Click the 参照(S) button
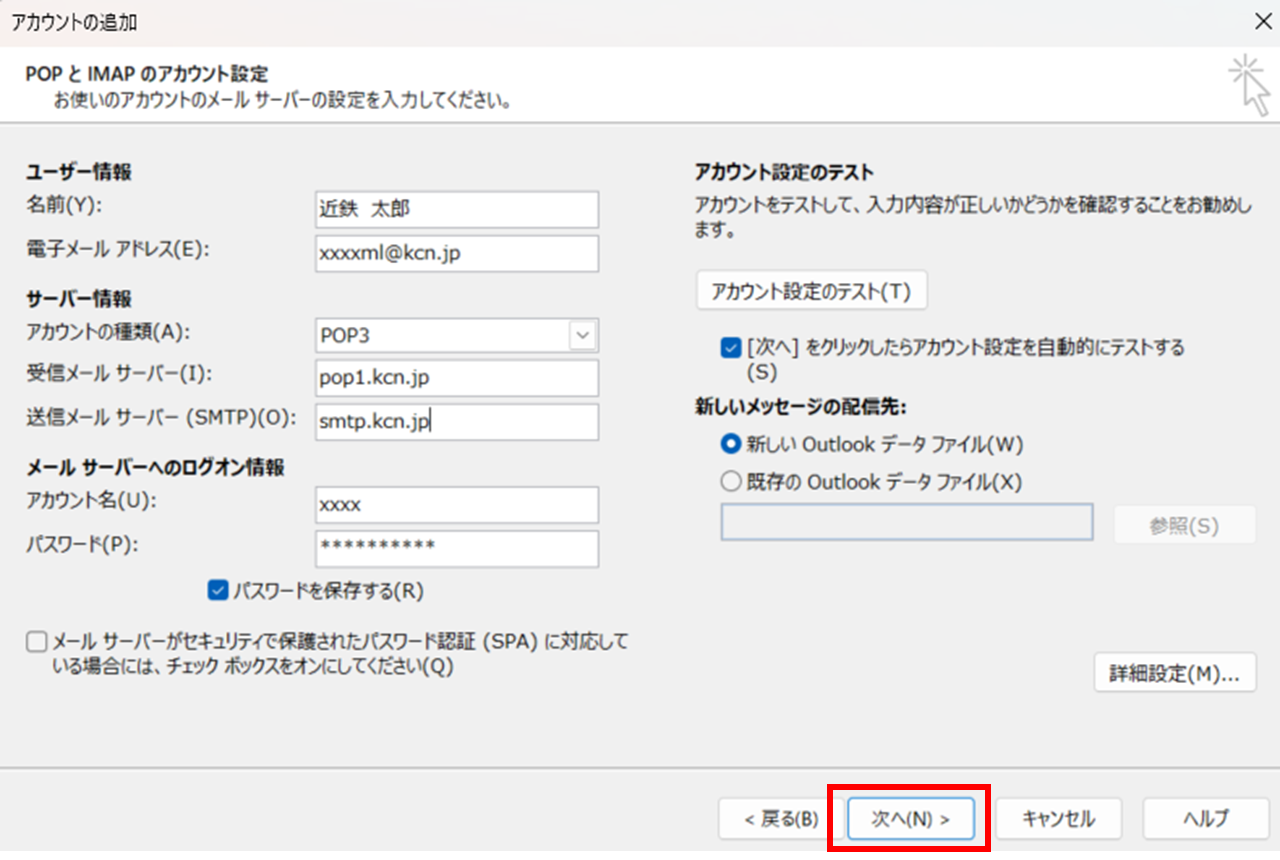The image size is (1280, 860). 1185,522
